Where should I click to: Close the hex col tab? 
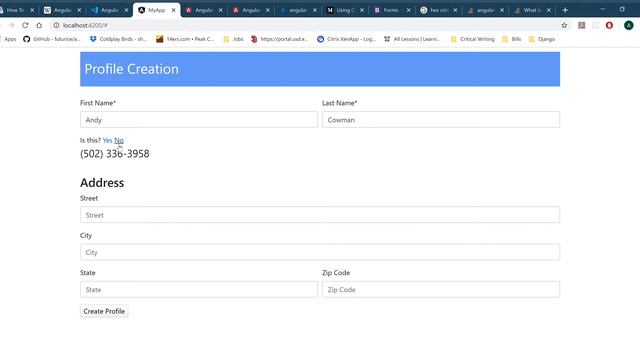coord(456,10)
